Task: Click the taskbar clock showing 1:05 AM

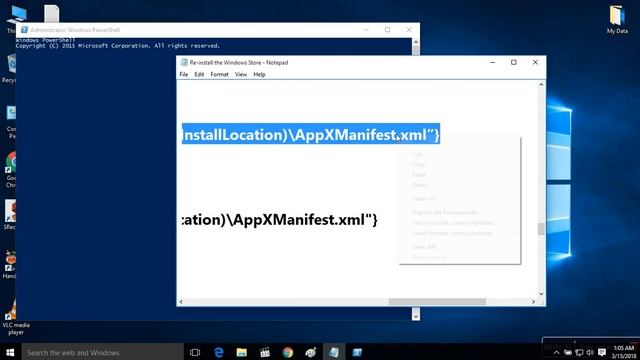Action: click(624, 352)
